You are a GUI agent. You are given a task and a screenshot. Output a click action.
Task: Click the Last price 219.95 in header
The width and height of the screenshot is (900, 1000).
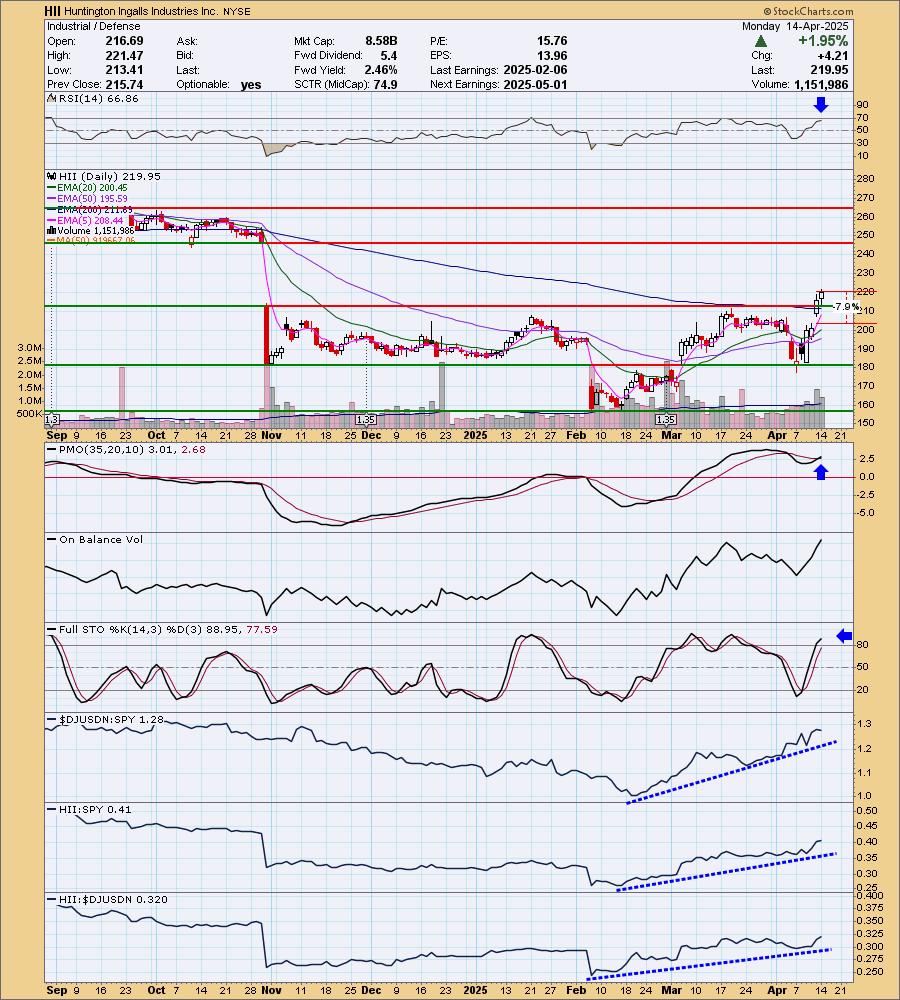[x=831, y=70]
